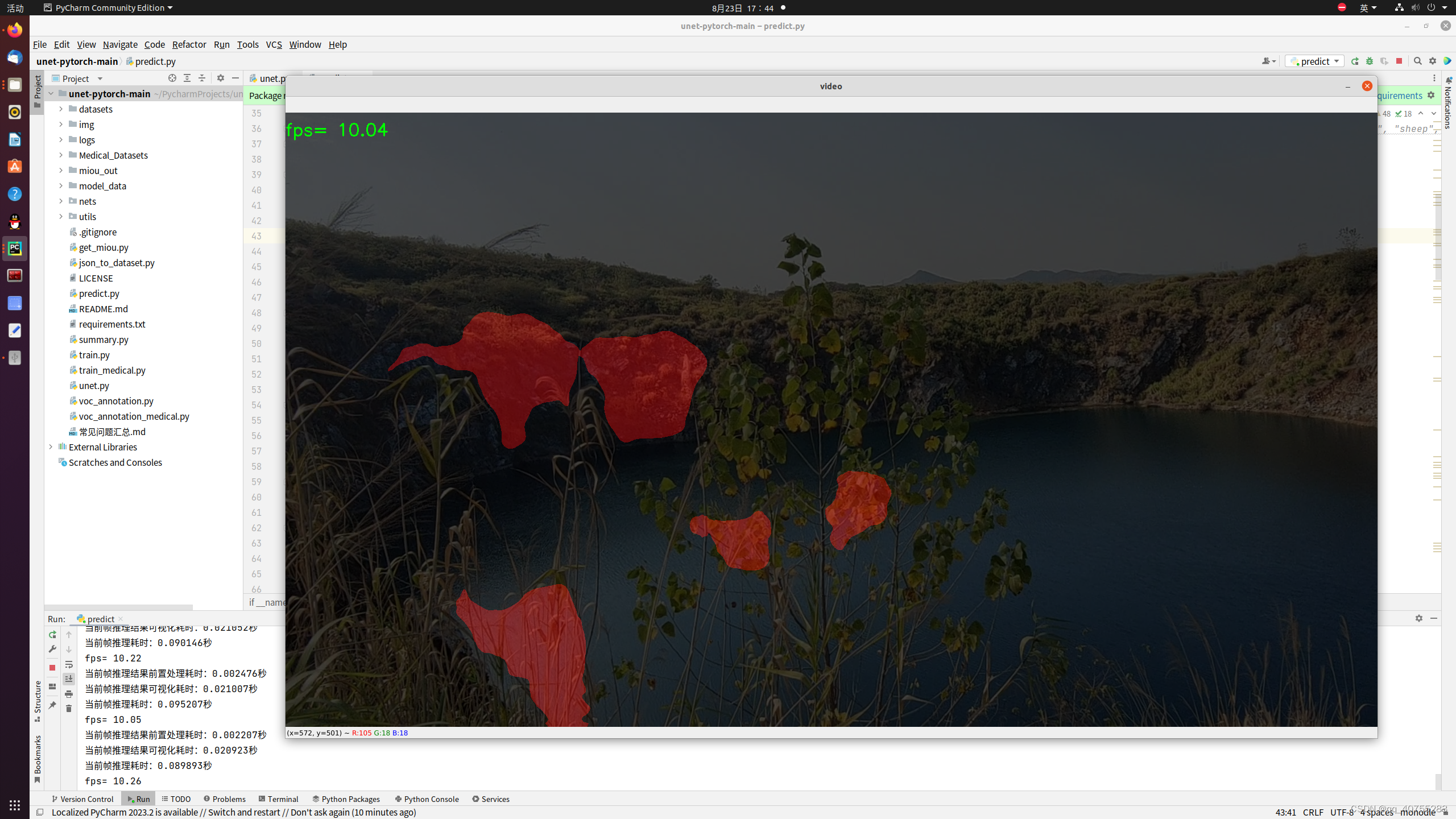Click Restore Layout icon in Run panel

(52, 686)
